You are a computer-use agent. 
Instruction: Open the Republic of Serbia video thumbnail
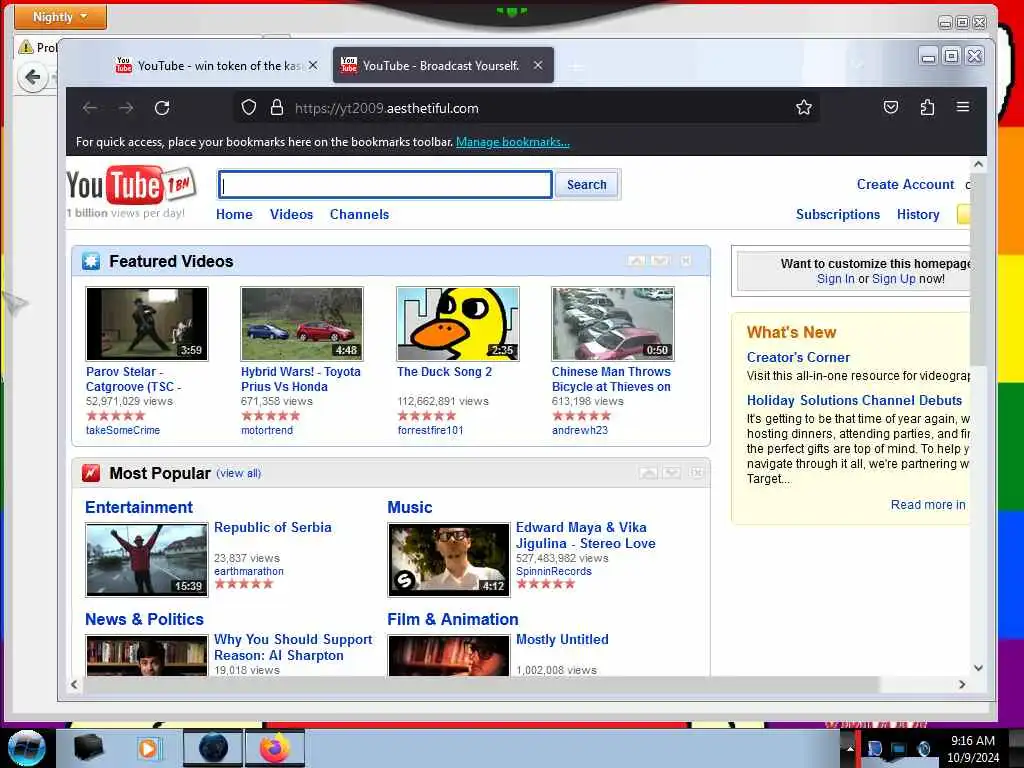click(147, 560)
